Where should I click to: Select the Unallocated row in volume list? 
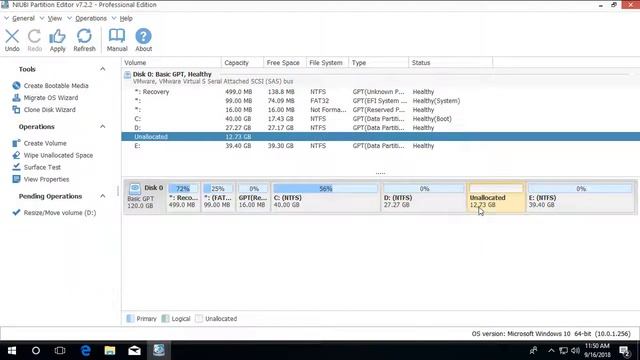tap(380, 137)
